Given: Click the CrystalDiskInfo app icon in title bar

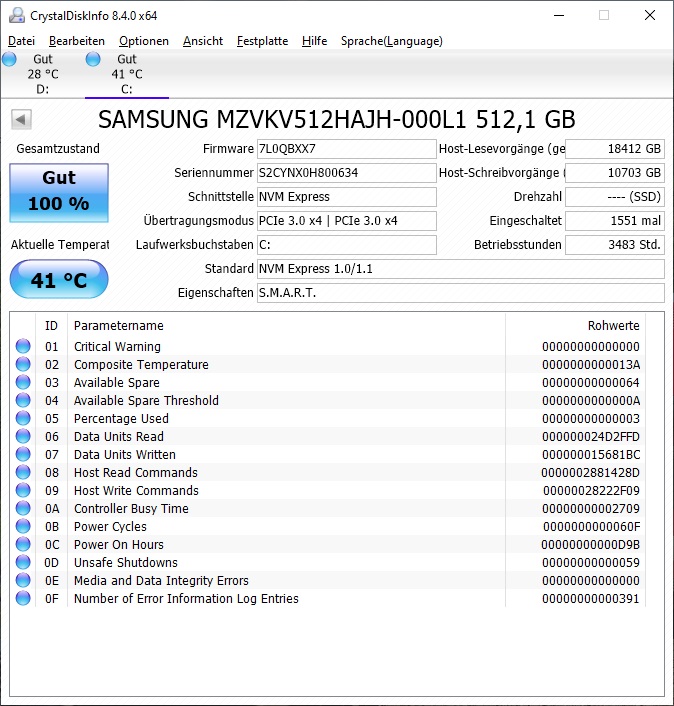Looking at the screenshot, I should 17,15.
